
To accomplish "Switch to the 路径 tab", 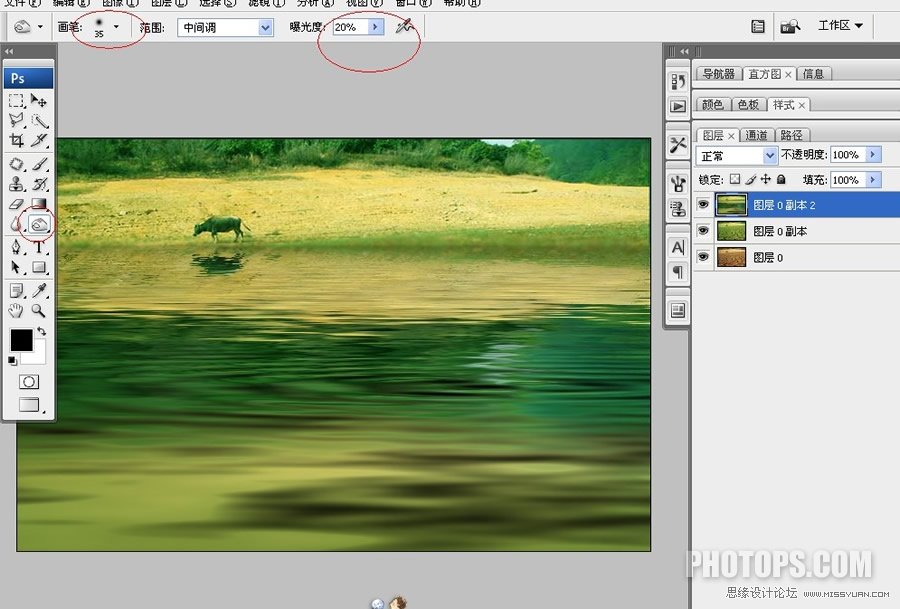I will [x=792, y=135].
